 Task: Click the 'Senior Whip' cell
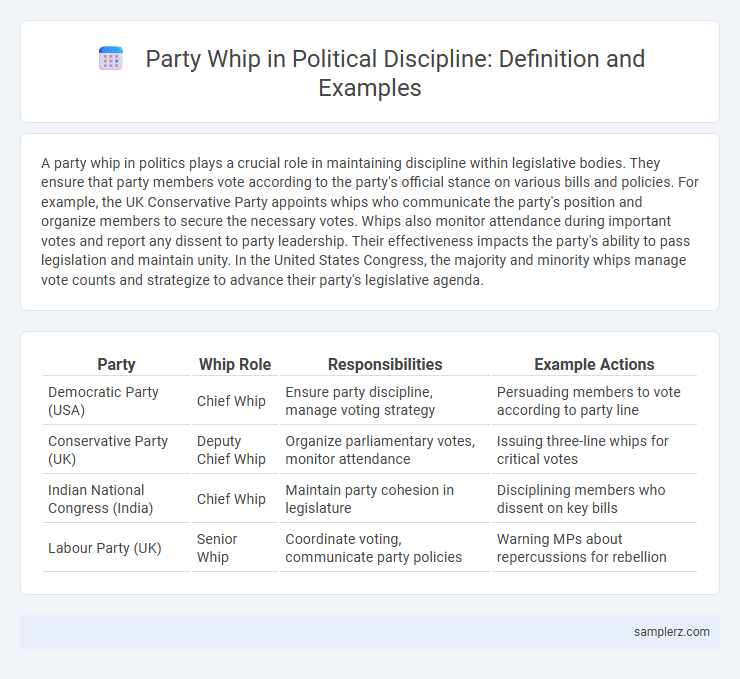click(x=235, y=548)
